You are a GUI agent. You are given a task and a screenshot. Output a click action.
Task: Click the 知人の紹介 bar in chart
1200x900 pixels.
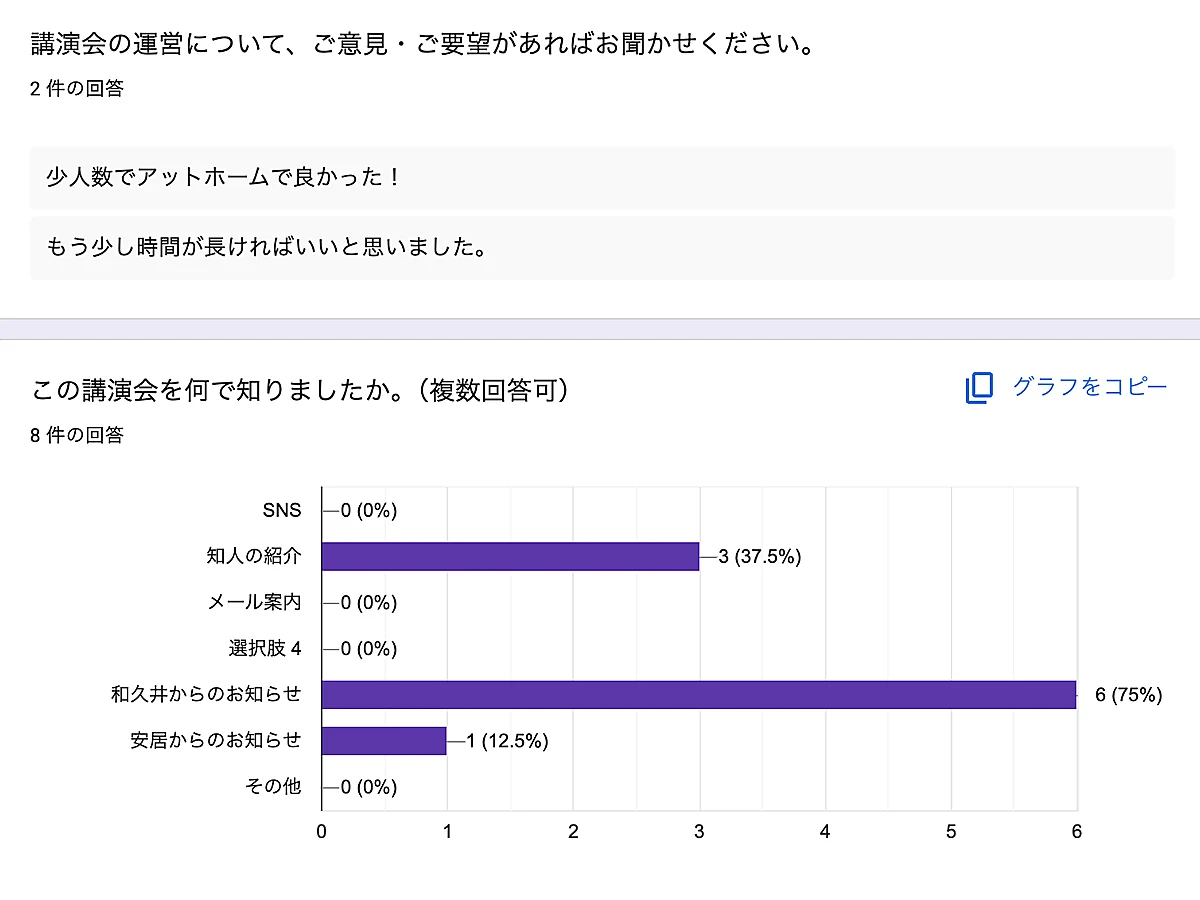click(x=510, y=556)
